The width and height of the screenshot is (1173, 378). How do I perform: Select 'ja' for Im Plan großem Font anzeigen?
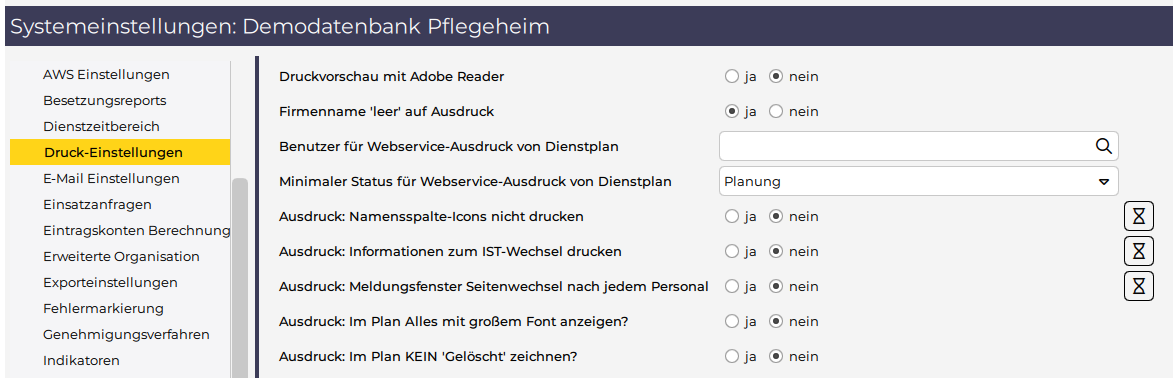[x=731, y=321]
